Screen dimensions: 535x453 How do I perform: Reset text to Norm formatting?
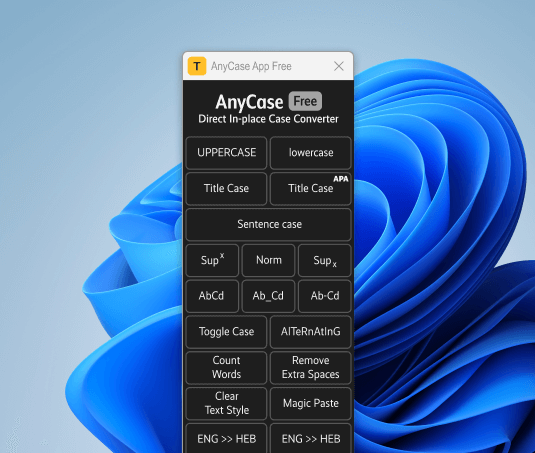pyautogui.click(x=269, y=260)
